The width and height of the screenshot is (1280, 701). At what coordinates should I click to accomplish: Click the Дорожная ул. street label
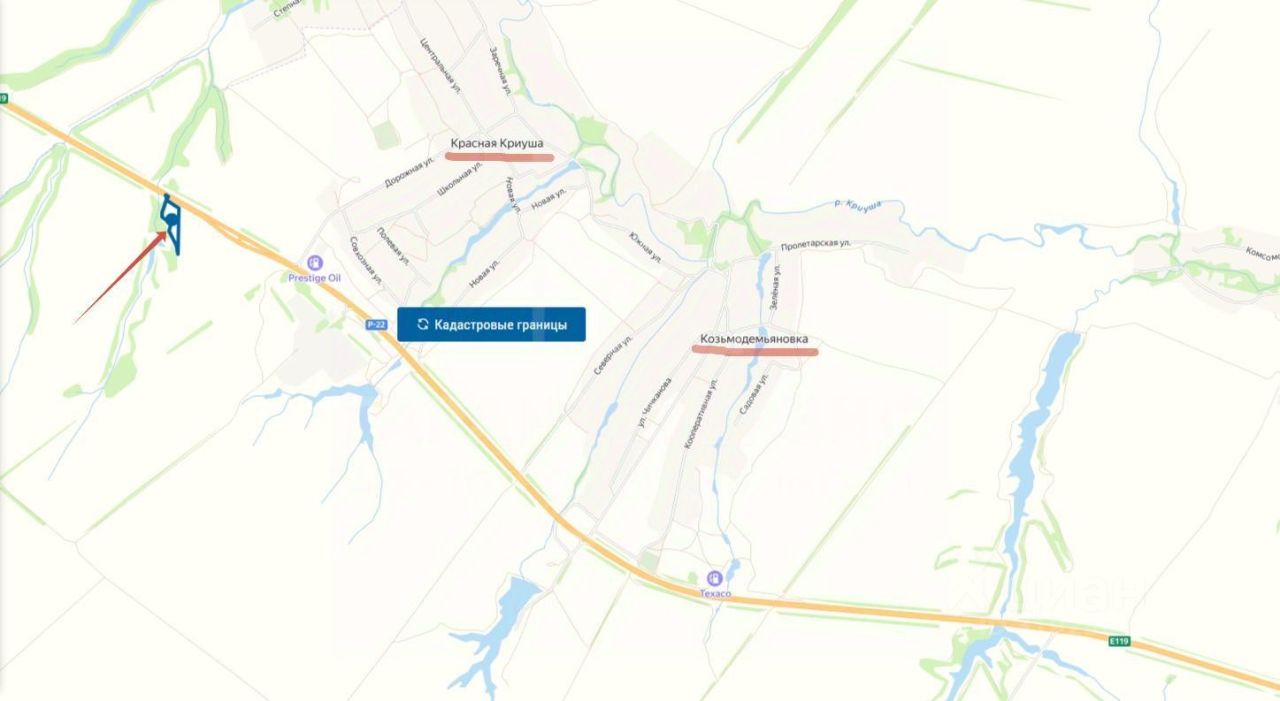[409, 173]
